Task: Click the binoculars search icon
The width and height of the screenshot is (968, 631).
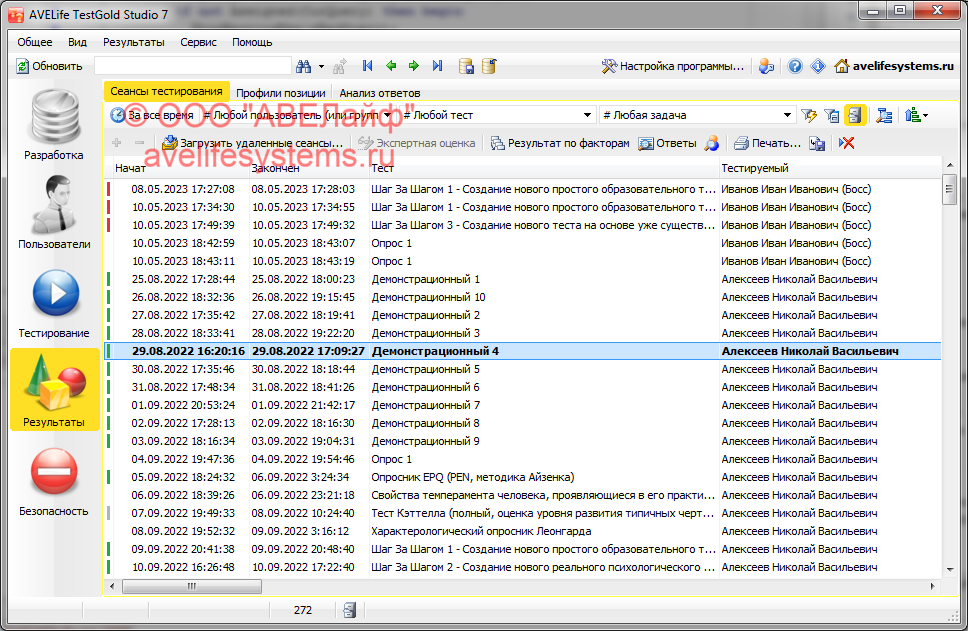Action: click(x=305, y=66)
